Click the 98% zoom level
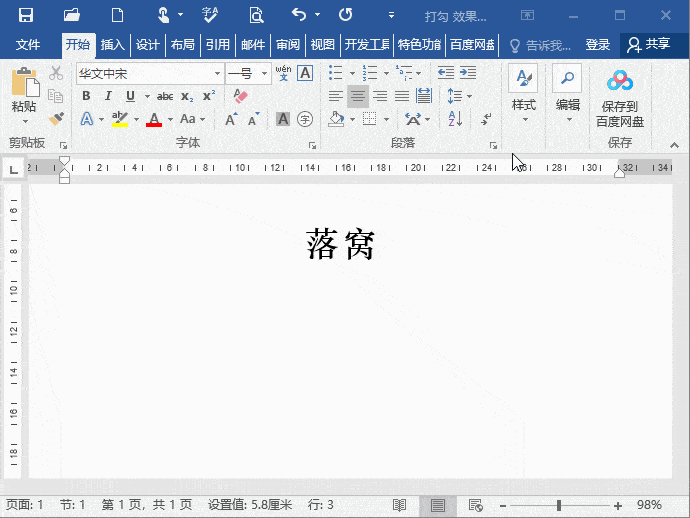This screenshot has height=518, width=690. [x=649, y=505]
